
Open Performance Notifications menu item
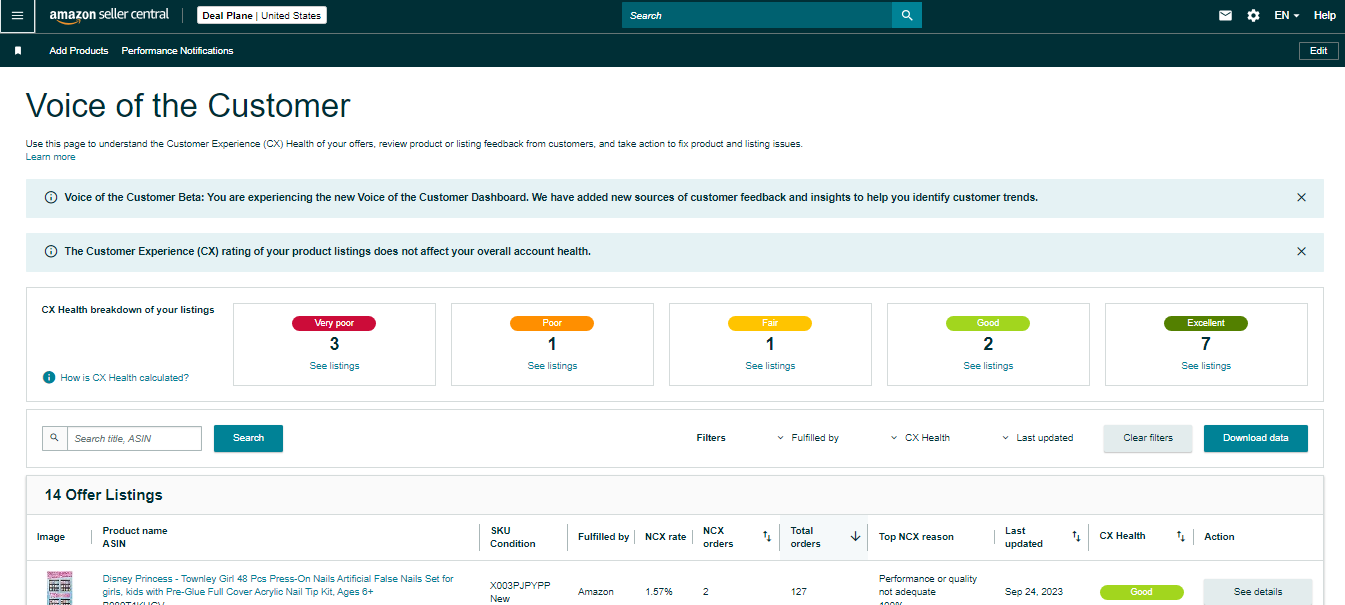click(x=177, y=50)
